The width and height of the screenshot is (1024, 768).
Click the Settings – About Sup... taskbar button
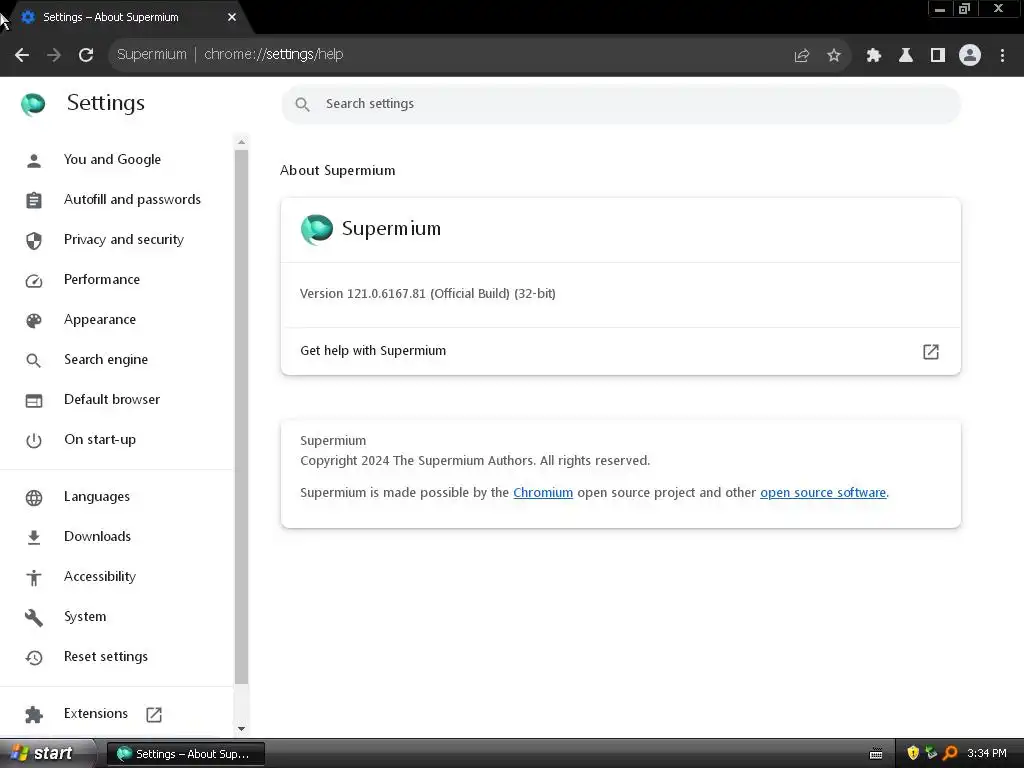click(185, 754)
